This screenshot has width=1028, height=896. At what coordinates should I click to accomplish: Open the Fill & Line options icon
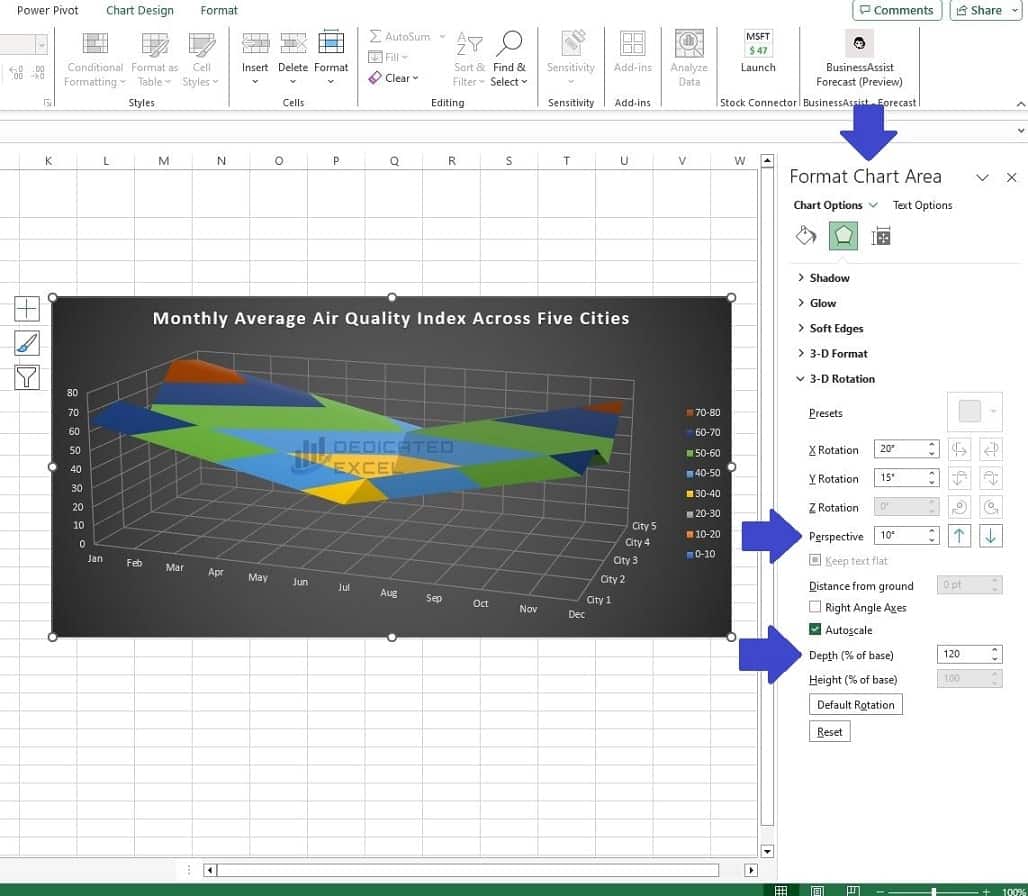pos(806,235)
